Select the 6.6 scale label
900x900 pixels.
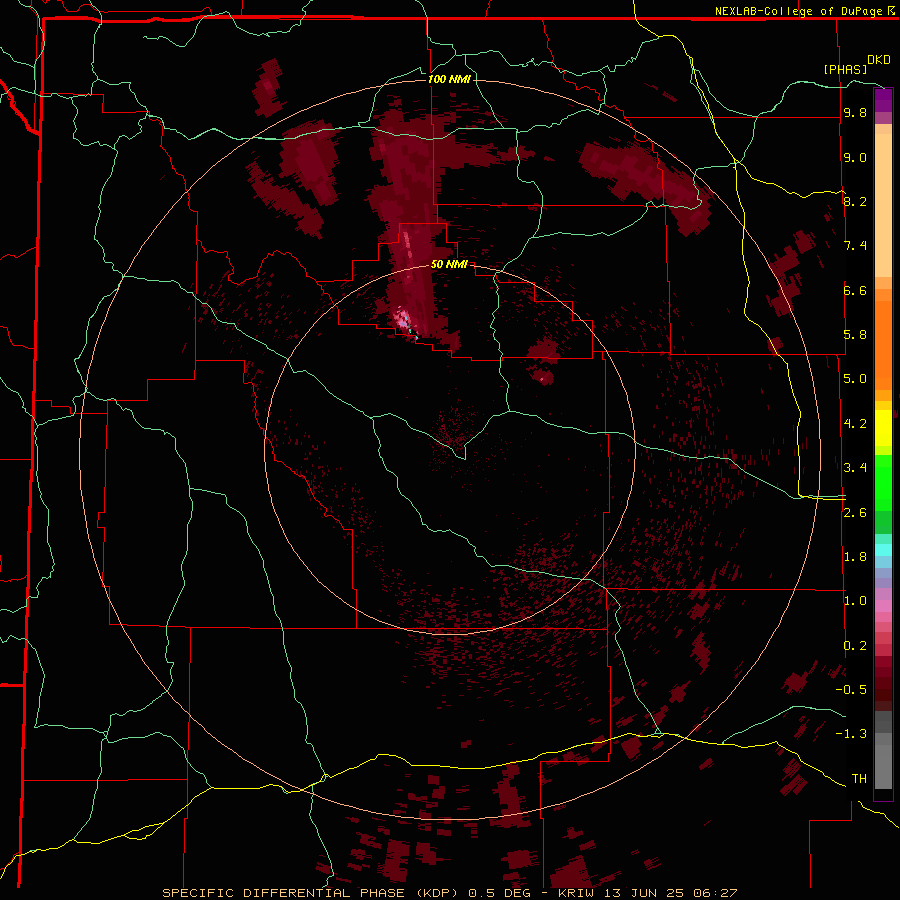[x=855, y=290]
